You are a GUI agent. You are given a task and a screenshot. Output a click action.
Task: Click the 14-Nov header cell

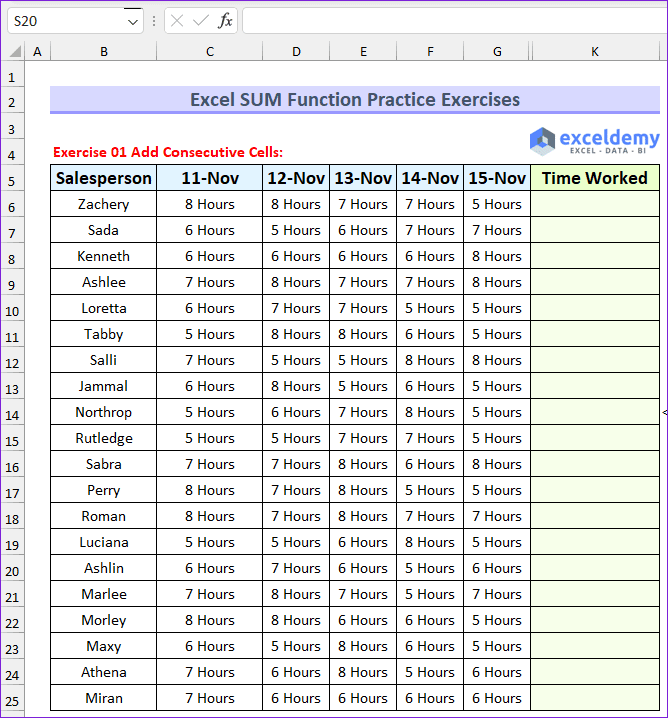(430, 178)
